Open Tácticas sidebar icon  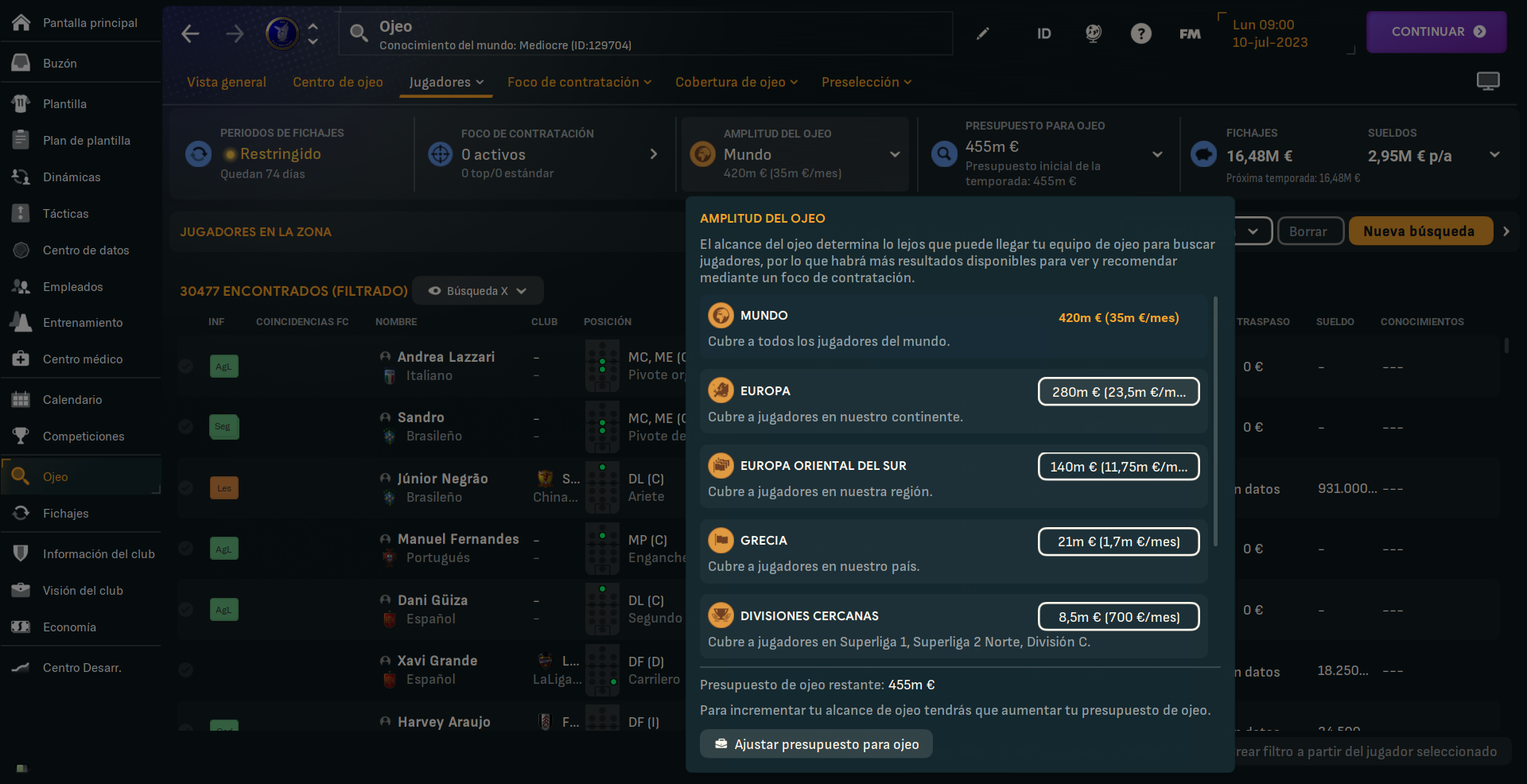pos(21,213)
